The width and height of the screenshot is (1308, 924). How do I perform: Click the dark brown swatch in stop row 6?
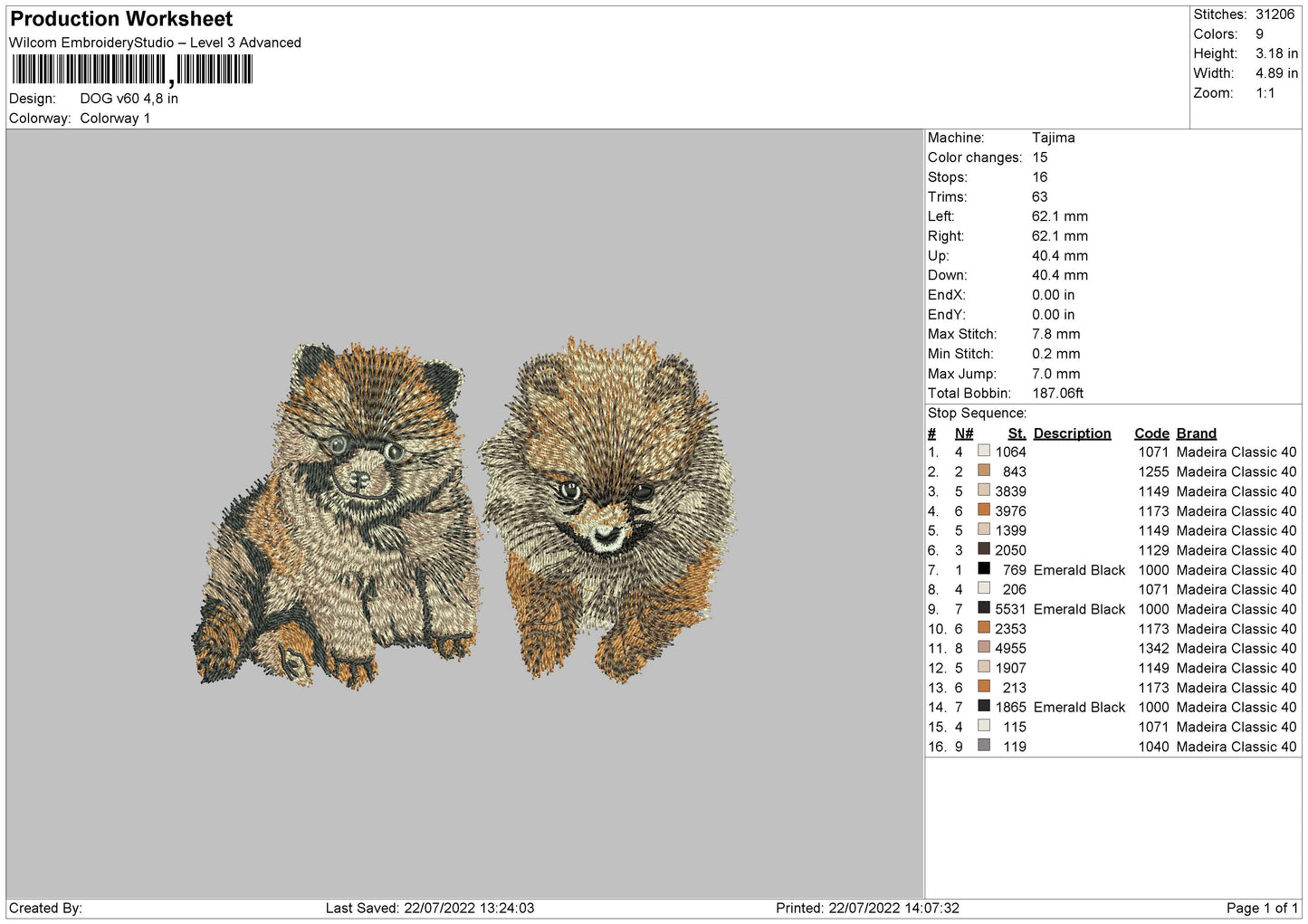point(983,548)
